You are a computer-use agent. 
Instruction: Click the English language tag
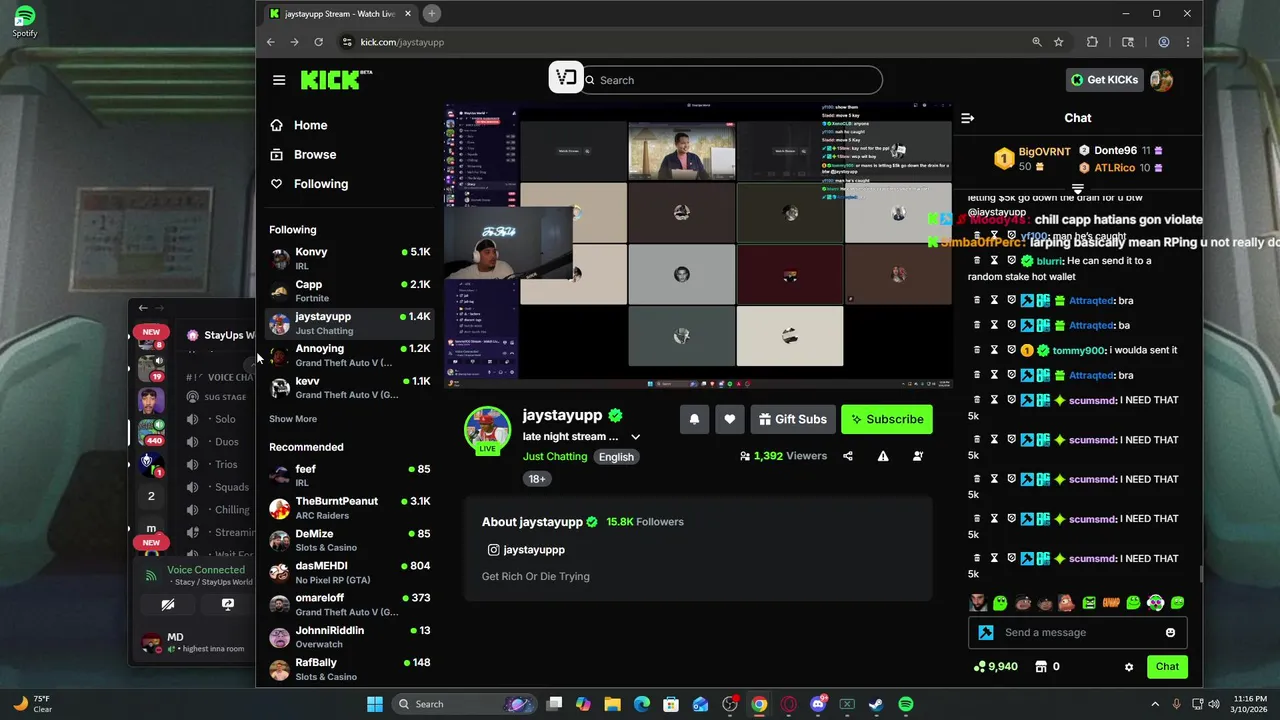coord(616,457)
